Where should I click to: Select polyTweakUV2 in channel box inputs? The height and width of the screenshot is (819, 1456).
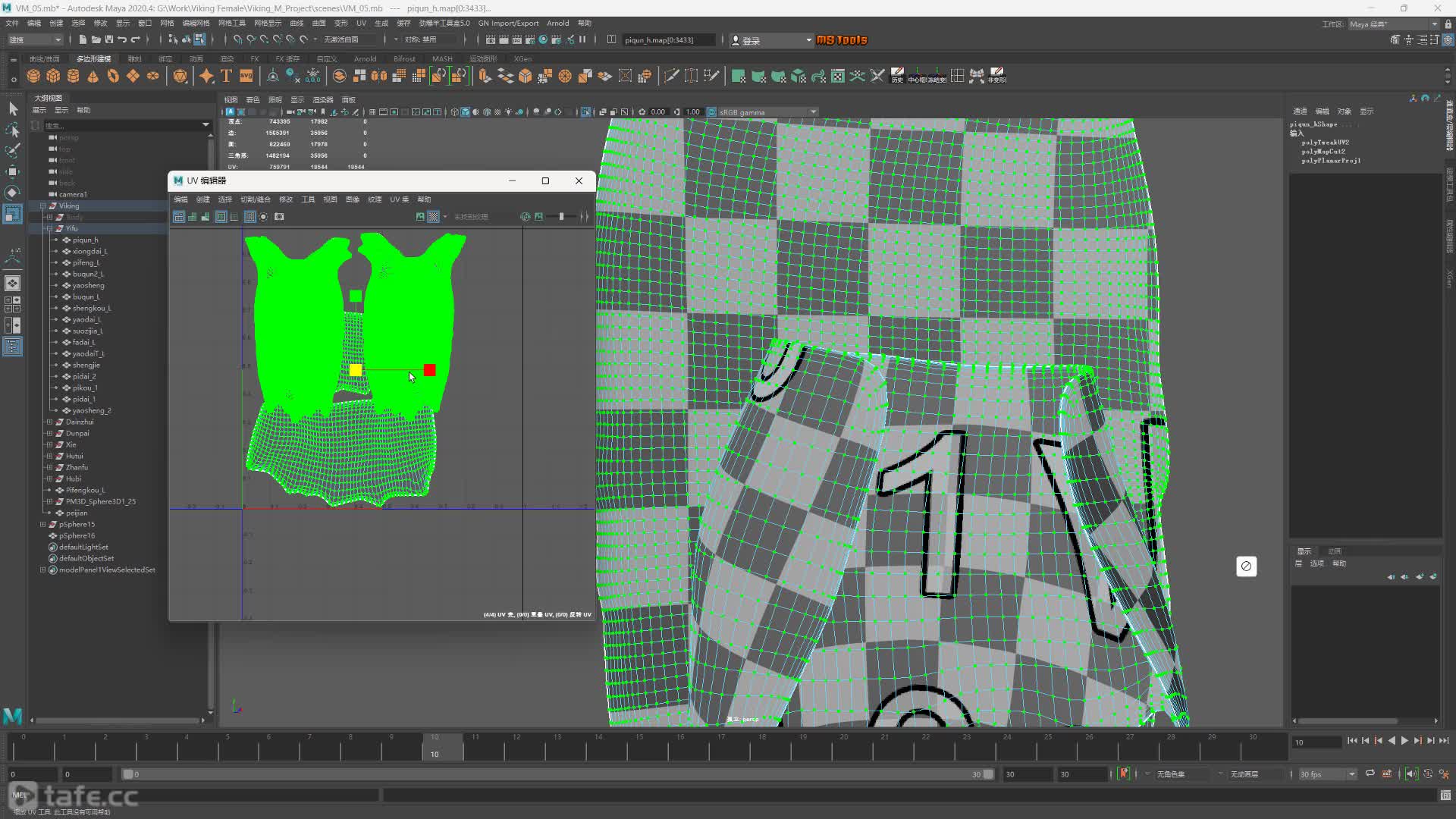pyautogui.click(x=1325, y=143)
